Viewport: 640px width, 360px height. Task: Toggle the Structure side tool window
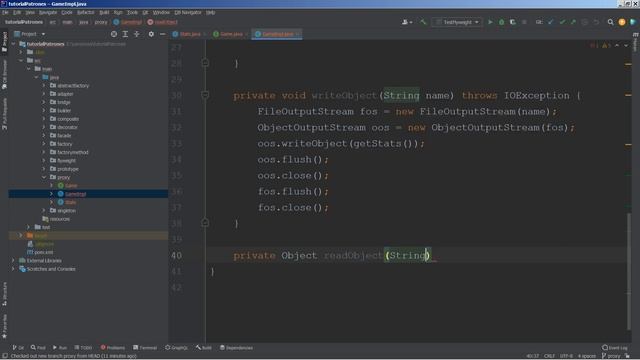click(4, 293)
